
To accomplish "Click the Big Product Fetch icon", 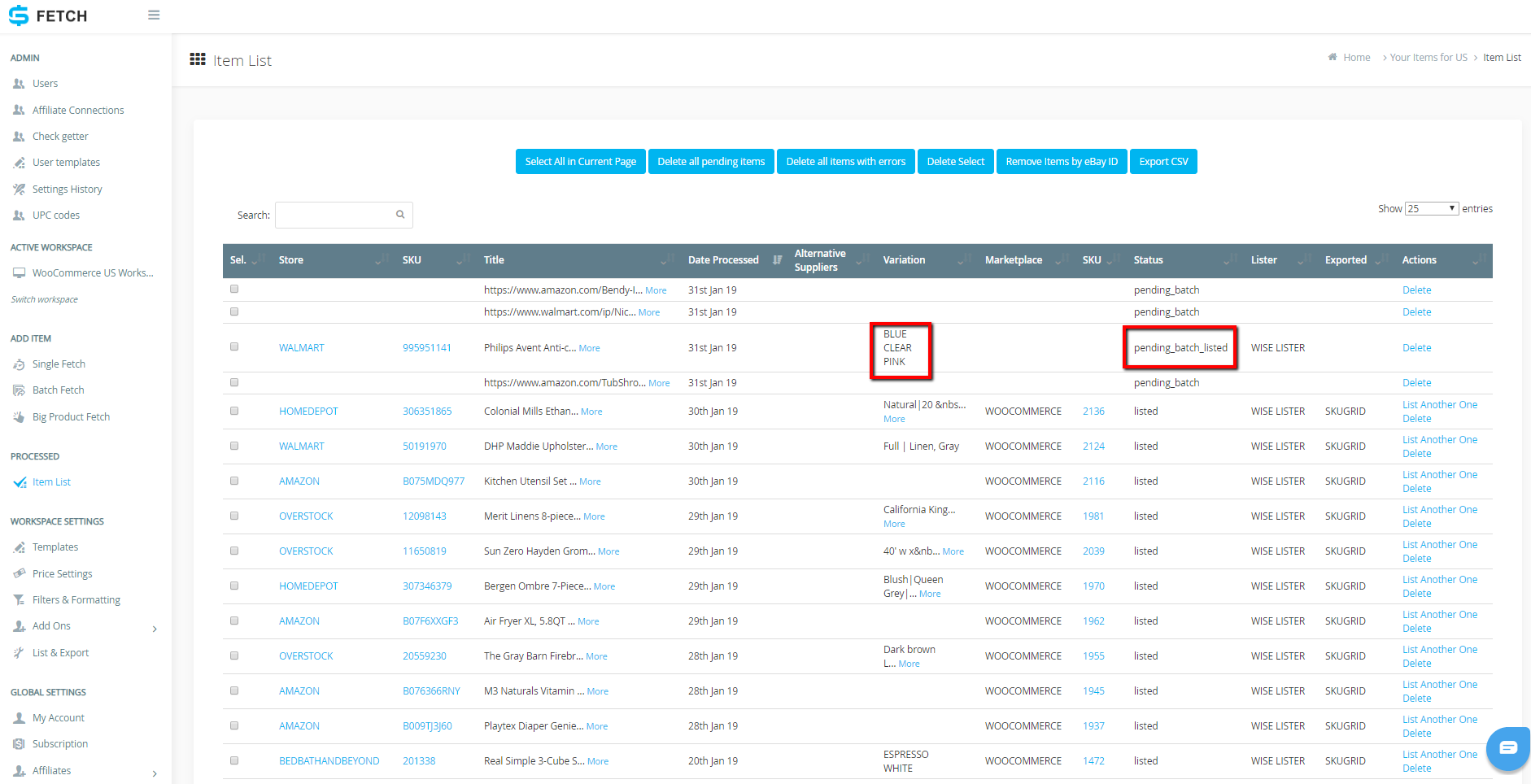I will click(x=19, y=417).
